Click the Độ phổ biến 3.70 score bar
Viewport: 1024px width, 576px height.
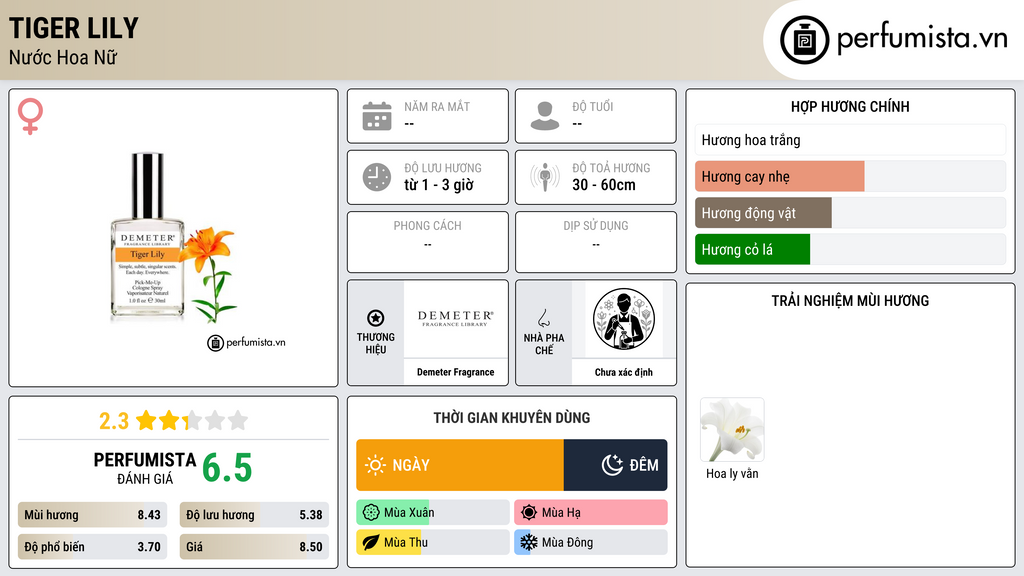tap(92, 547)
